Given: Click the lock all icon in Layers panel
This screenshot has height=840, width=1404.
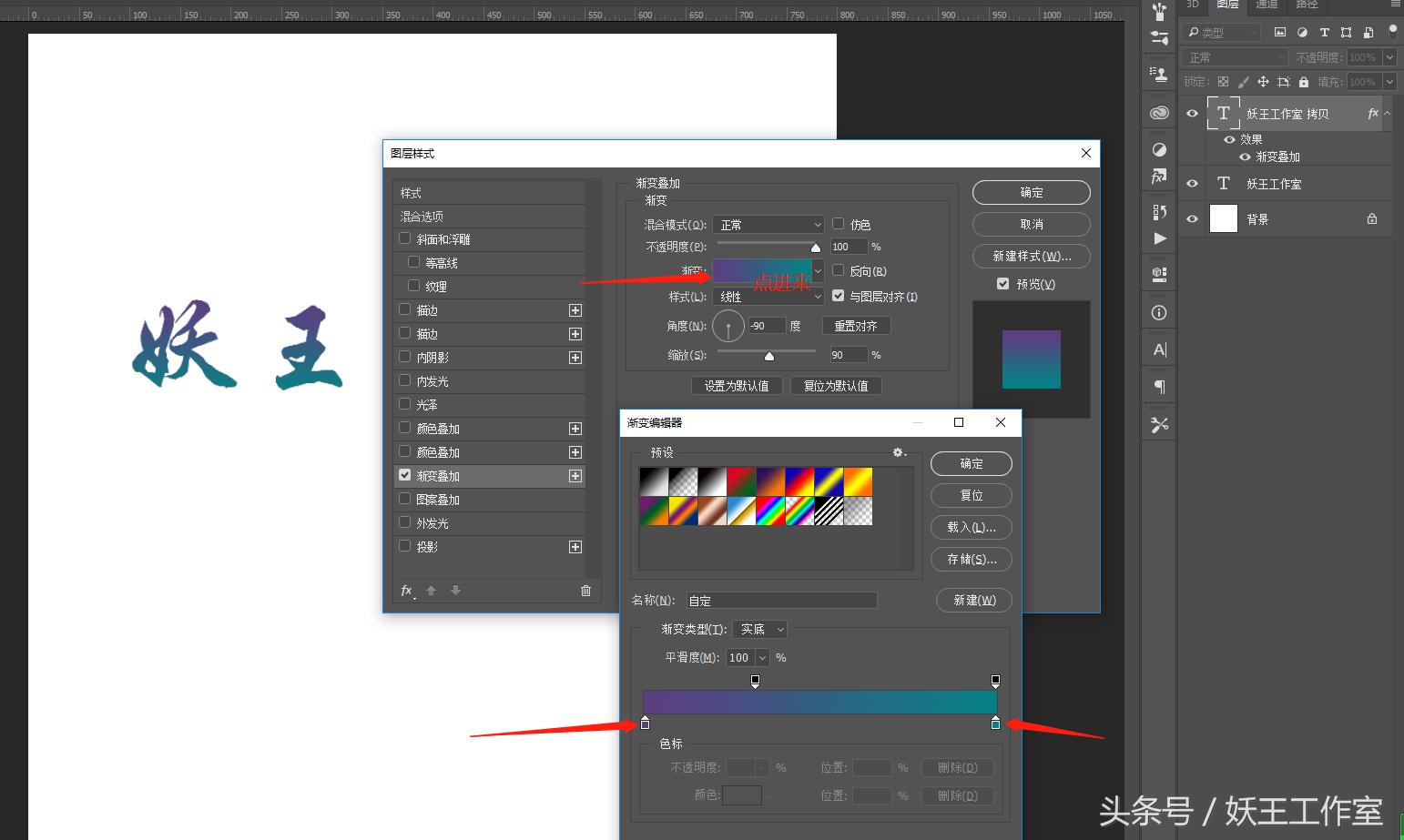Looking at the screenshot, I should tap(1302, 81).
